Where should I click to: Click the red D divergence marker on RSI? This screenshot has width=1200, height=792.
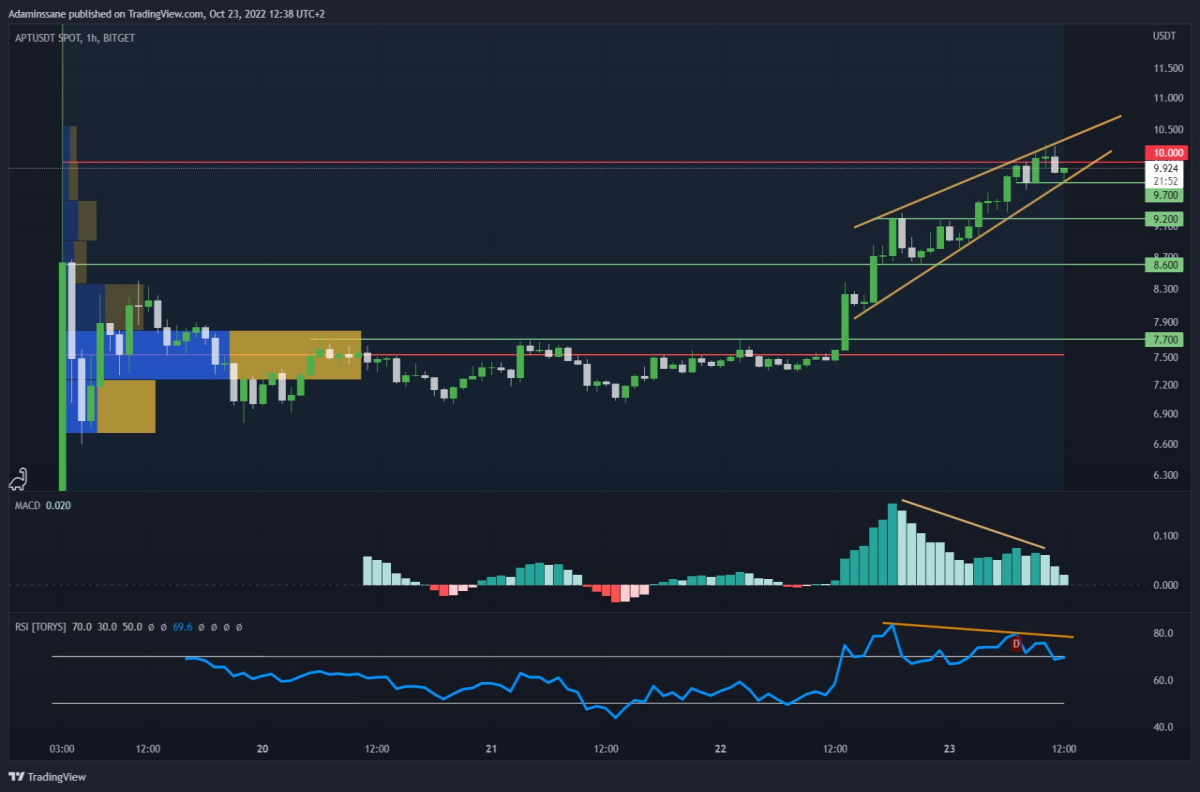tap(1017, 644)
